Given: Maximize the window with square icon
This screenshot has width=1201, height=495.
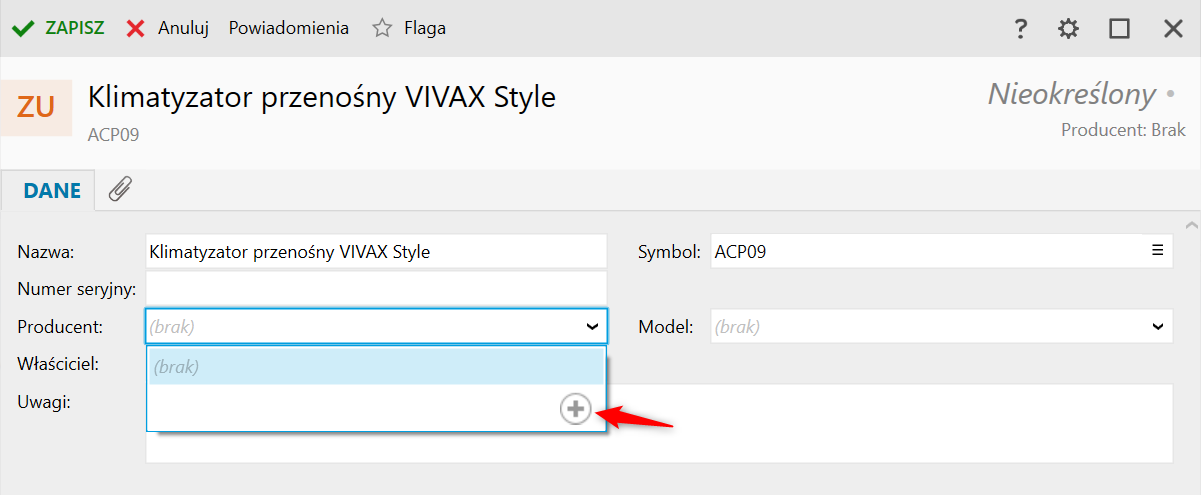Looking at the screenshot, I should coord(1119,29).
